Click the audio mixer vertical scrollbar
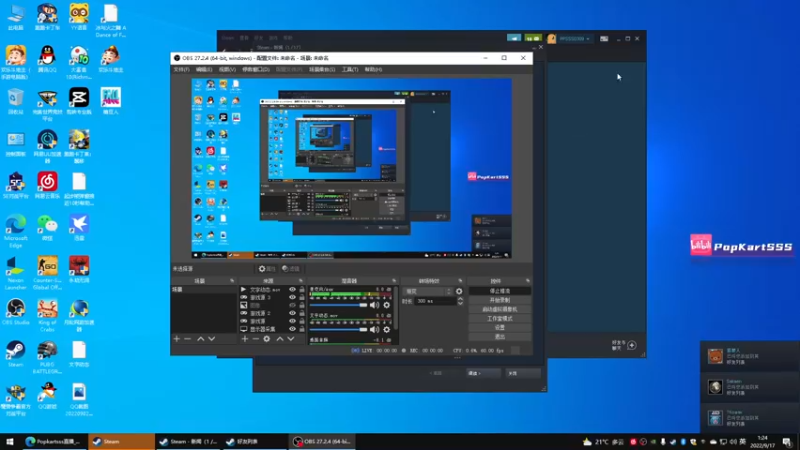The width and height of the screenshot is (800, 450). tap(395, 308)
